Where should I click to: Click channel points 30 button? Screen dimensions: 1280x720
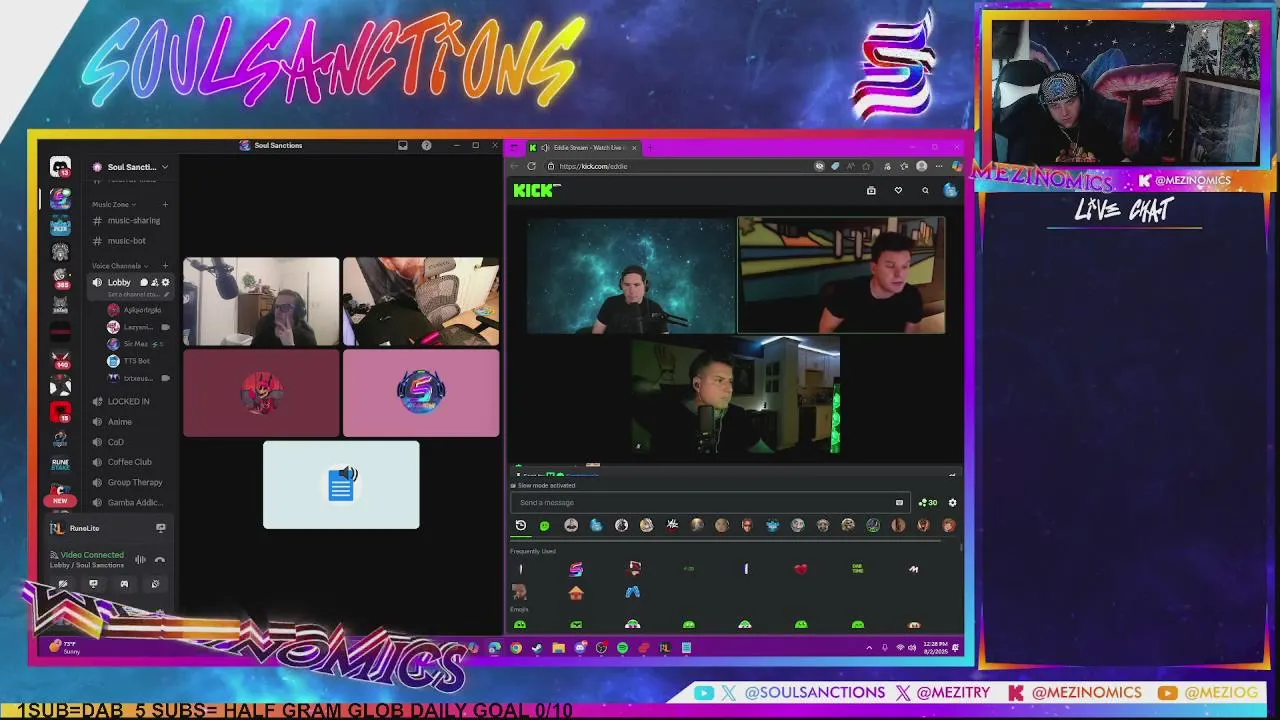point(928,503)
